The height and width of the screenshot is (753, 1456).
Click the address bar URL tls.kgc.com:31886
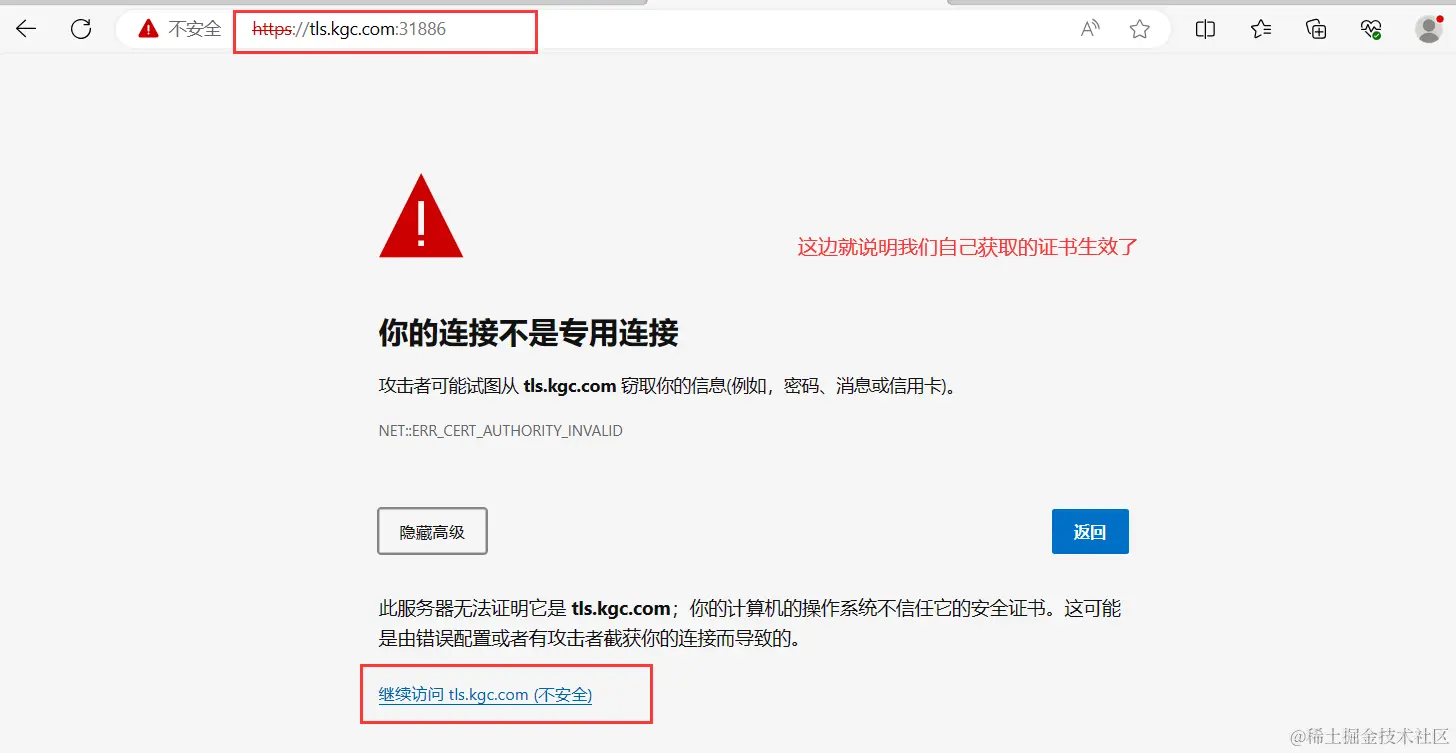[x=349, y=29]
